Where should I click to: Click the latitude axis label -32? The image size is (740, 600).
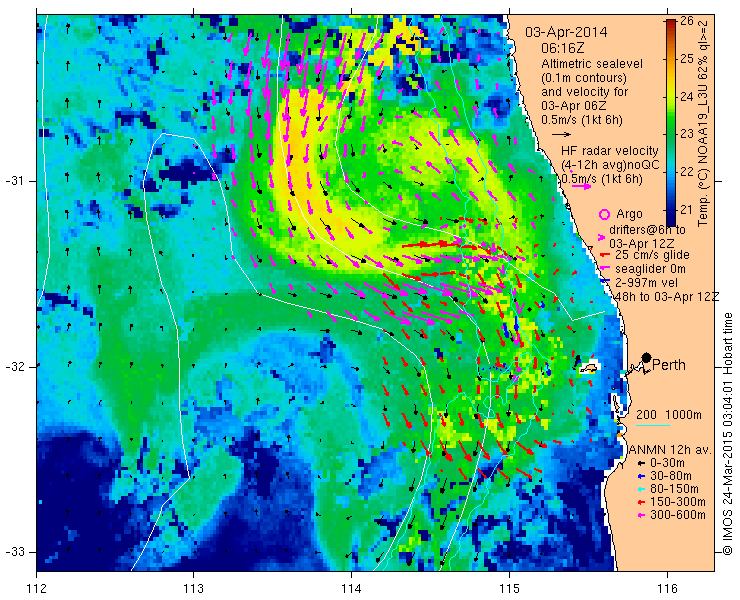pyautogui.click(x=14, y=367)
